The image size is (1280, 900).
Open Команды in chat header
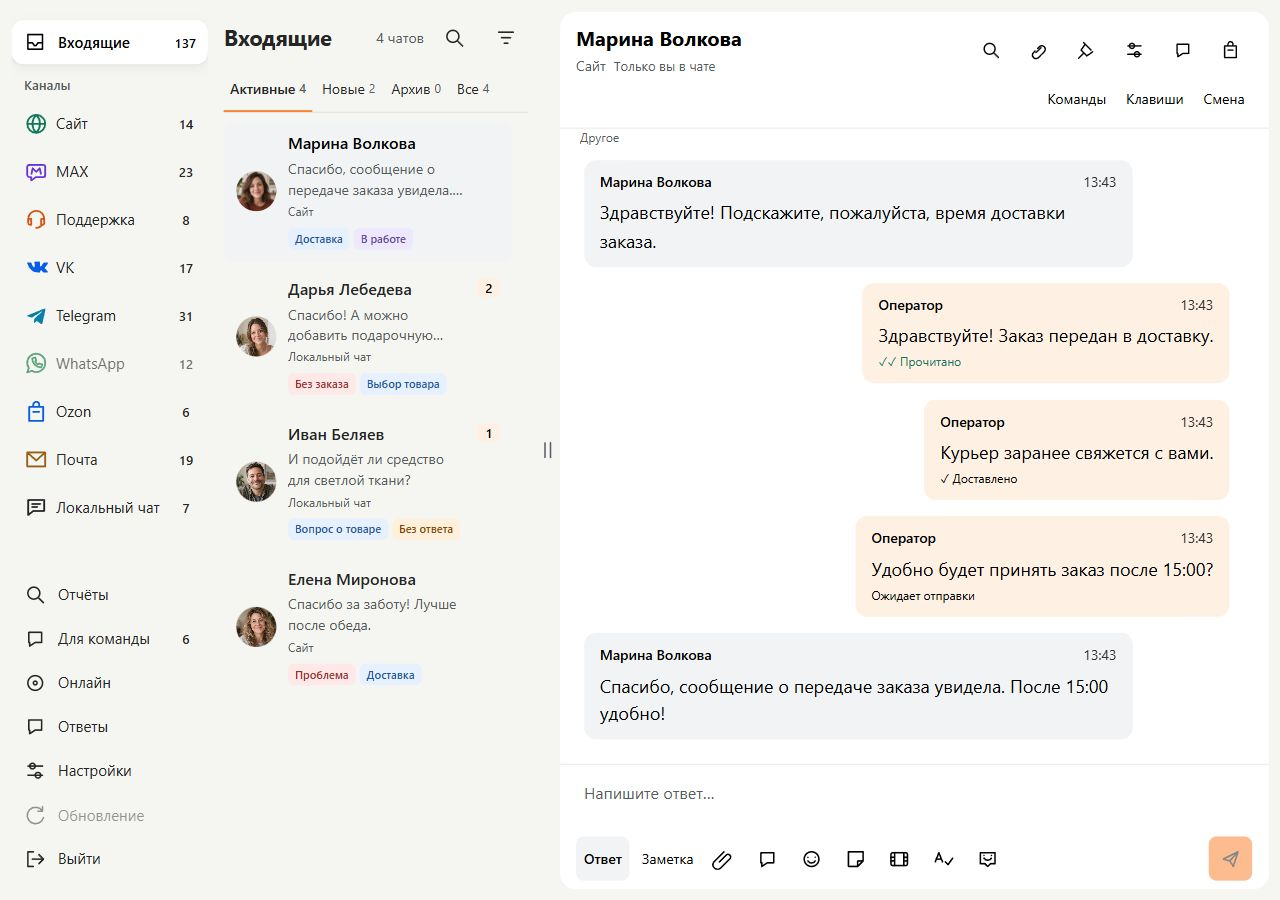click(x=1076, y=99)
